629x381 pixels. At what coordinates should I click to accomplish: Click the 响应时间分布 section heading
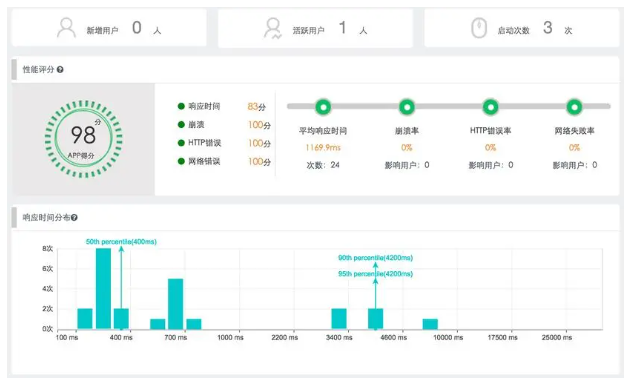click(46, 218)
